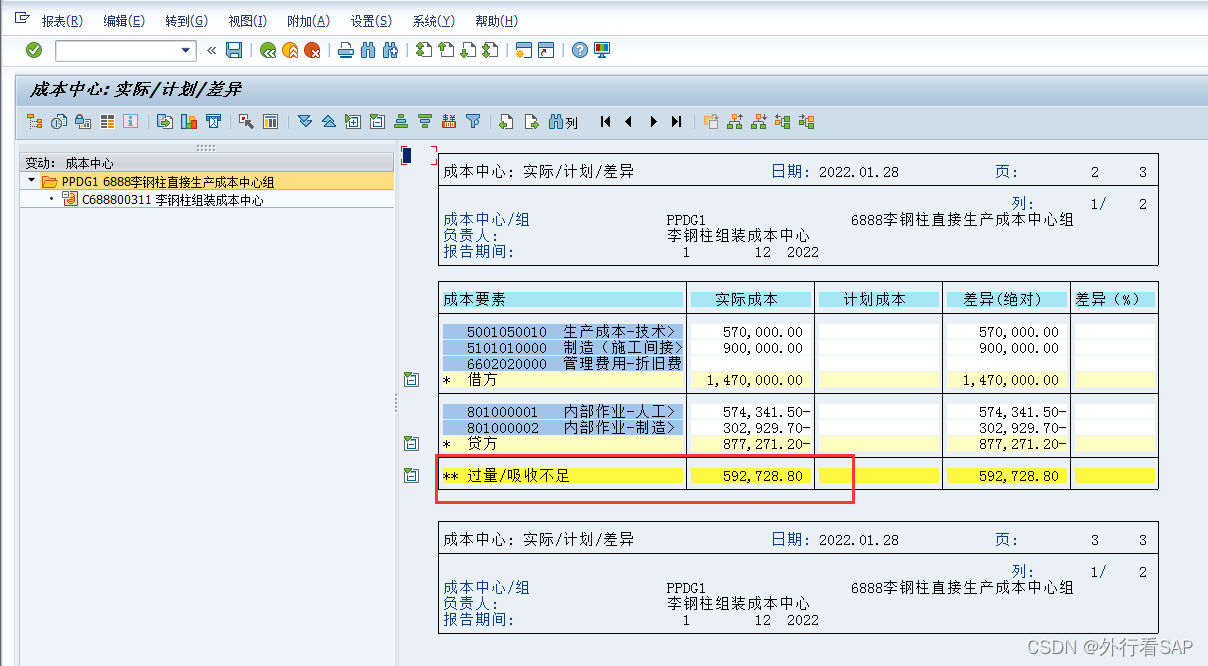Image resolution: width=1208 pixels, height=666 pixels.
Task: Click the Find (binoculars) icon
Action: click(367, 49)
